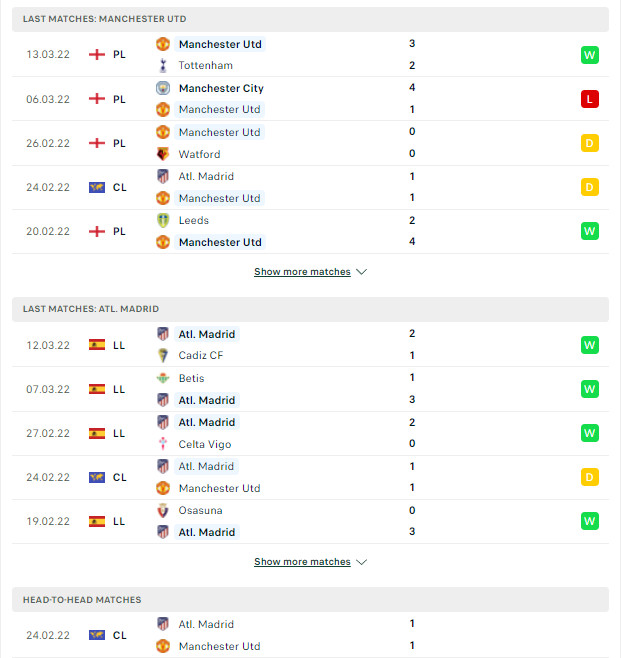Click the Betis club crest icon

(x=163, y=379)
